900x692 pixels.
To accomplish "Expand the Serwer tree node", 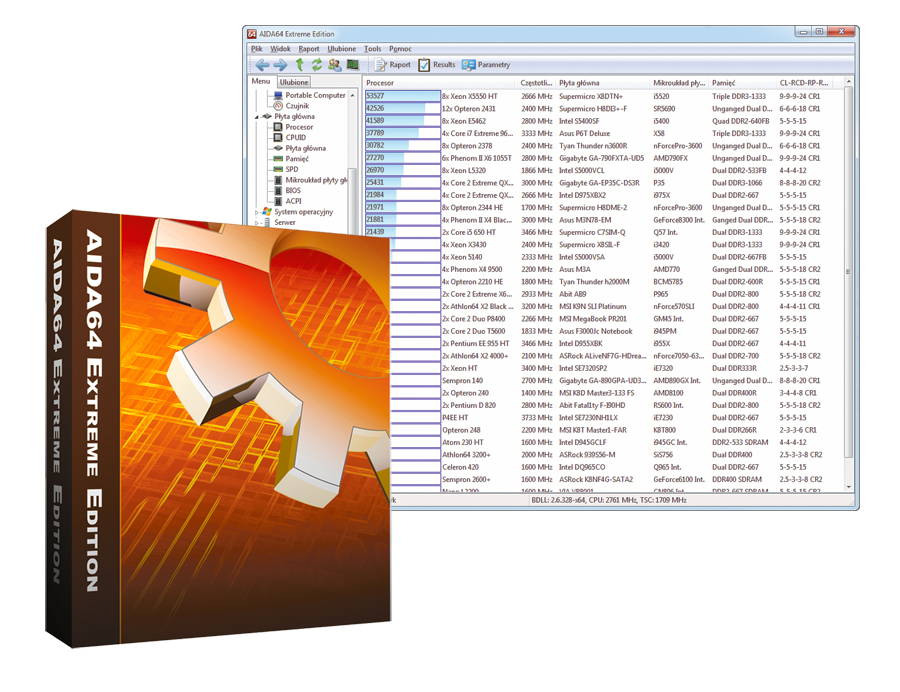I will tap(257, 223).
